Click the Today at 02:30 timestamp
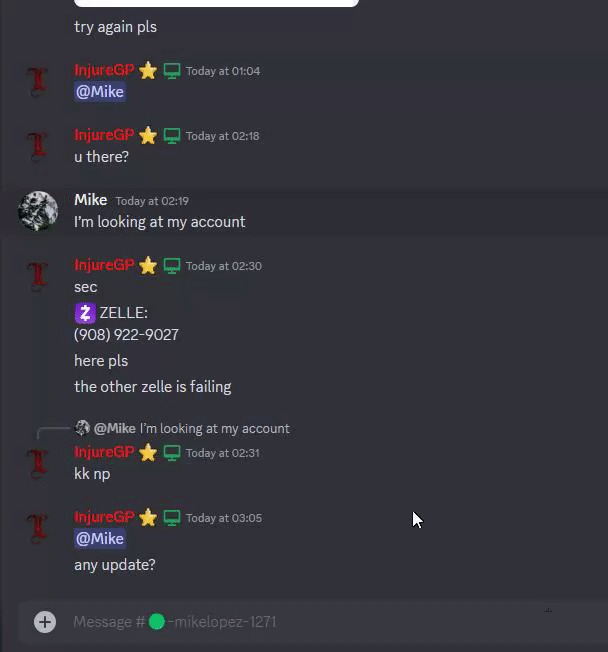This screenshot has width=608, height=652. (x=224, y=266)
